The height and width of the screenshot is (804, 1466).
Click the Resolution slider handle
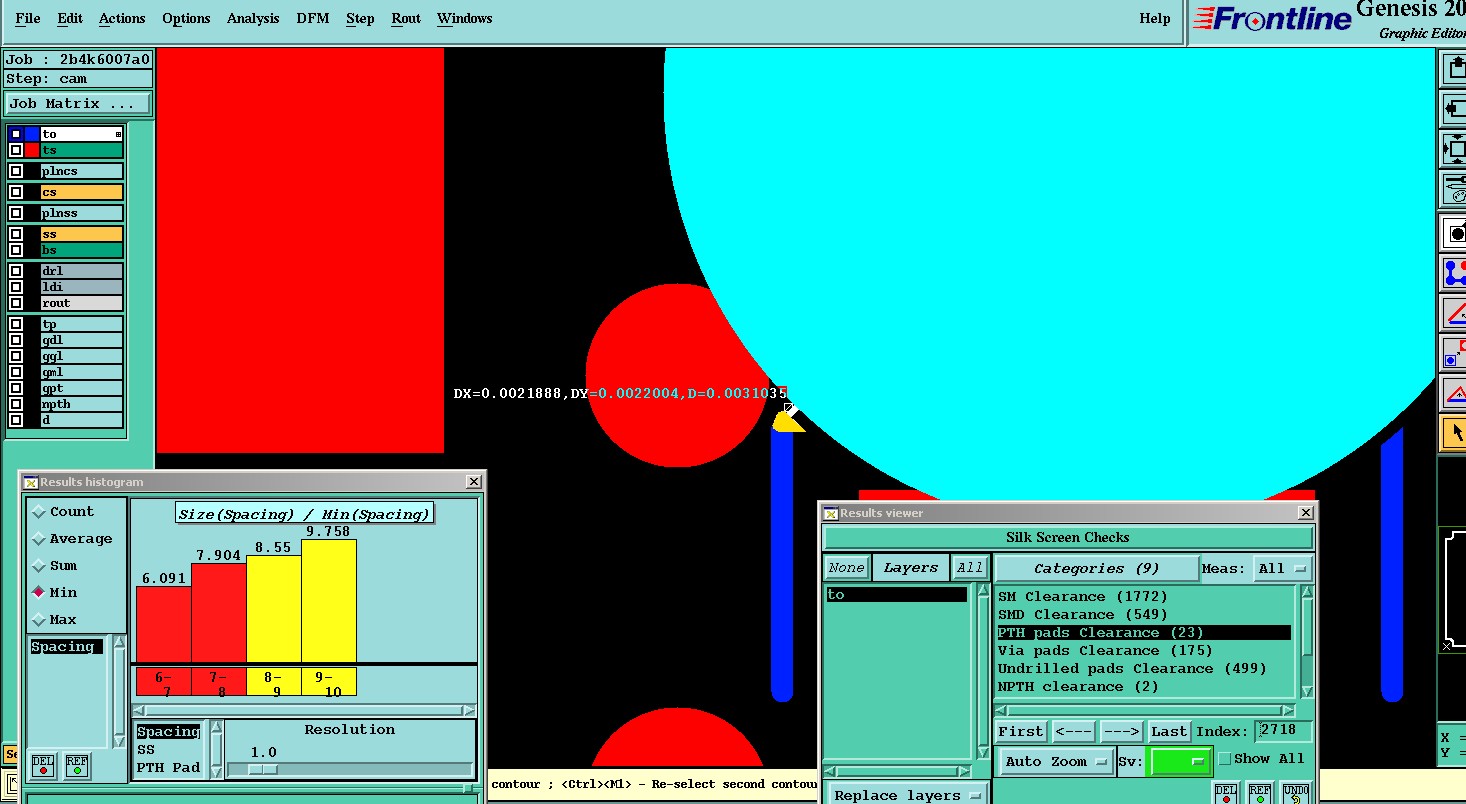pos(262,769)
